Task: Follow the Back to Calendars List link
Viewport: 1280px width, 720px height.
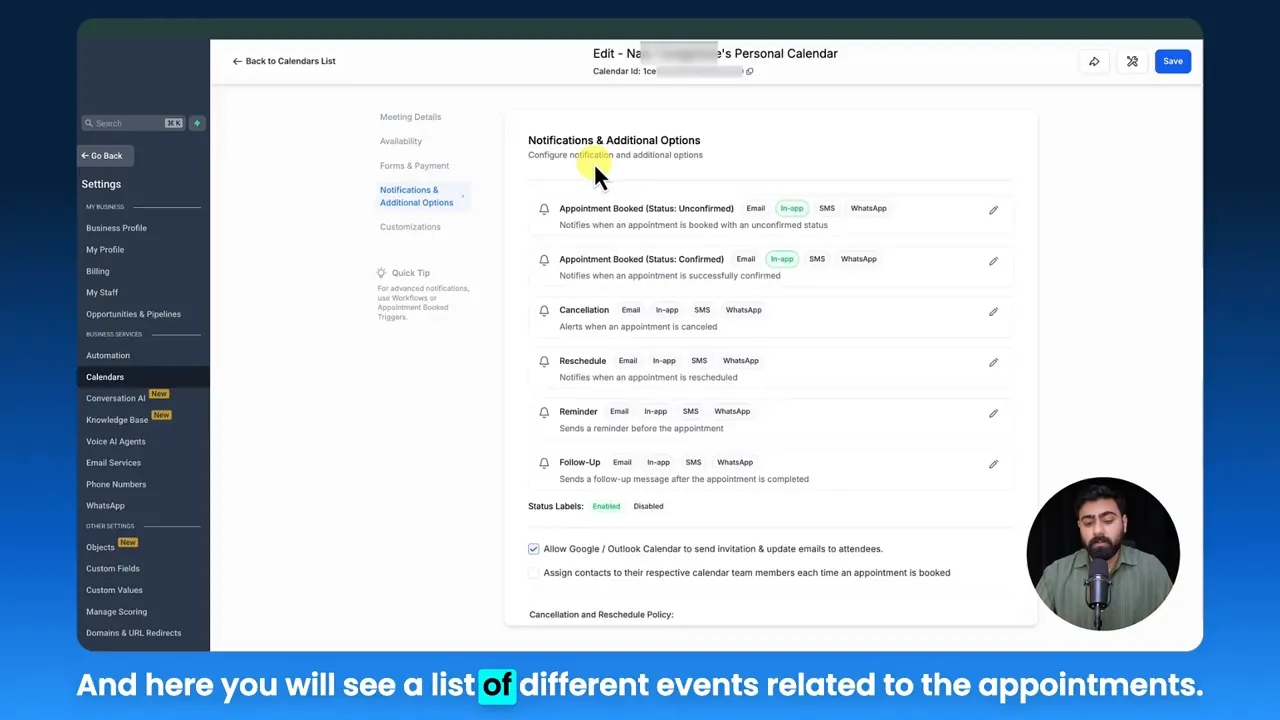Action: [x=284, y=61]
